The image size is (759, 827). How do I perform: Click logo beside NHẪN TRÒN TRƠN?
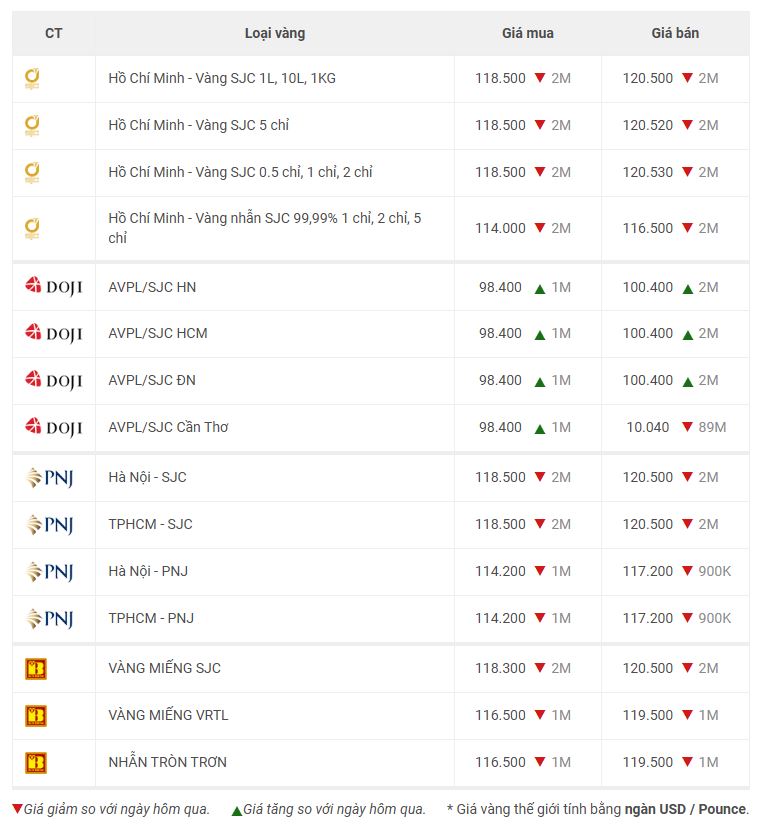tap(35, 762)
